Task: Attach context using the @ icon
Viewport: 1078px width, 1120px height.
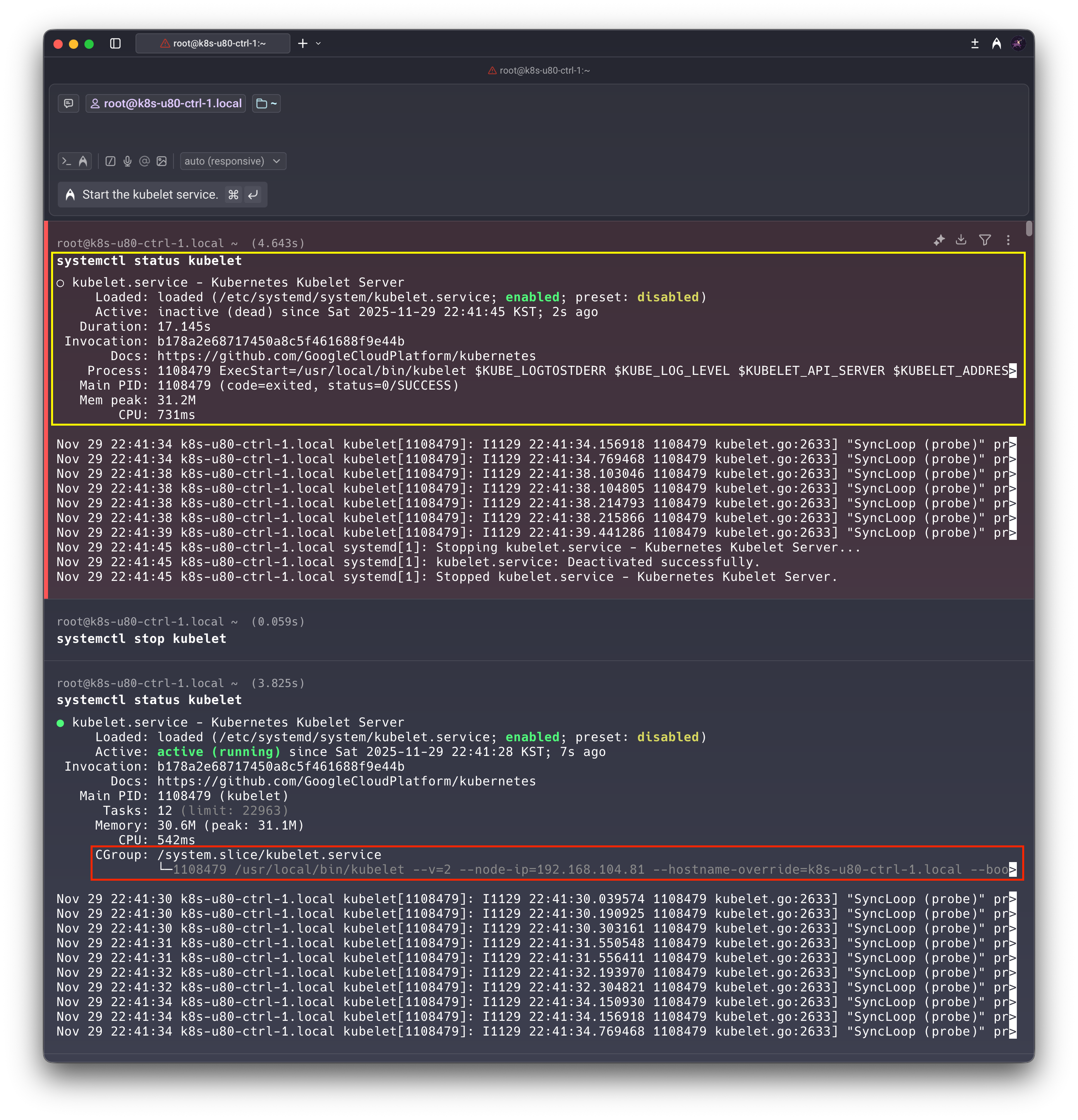Action: point(144,161)
